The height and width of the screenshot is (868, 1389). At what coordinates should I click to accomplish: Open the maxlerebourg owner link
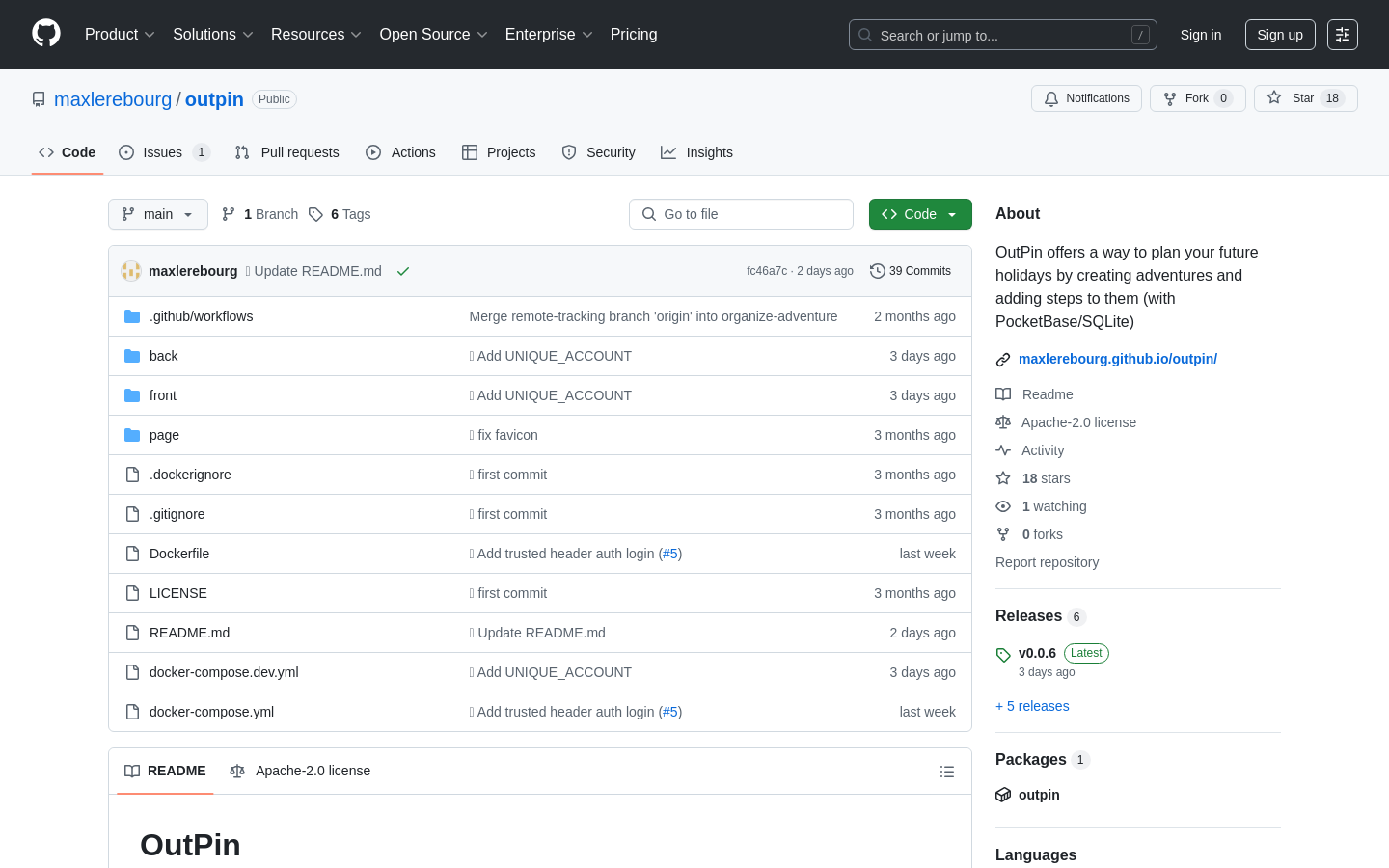click(113, 99)
